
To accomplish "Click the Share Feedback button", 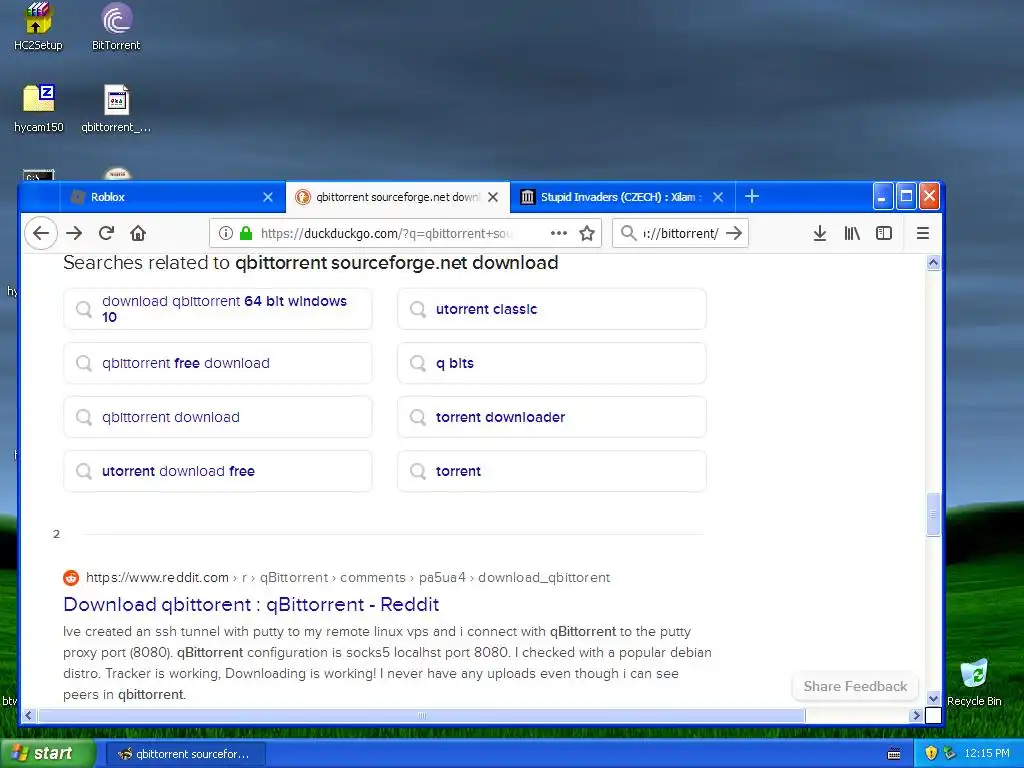I will (x=855, y=686).
